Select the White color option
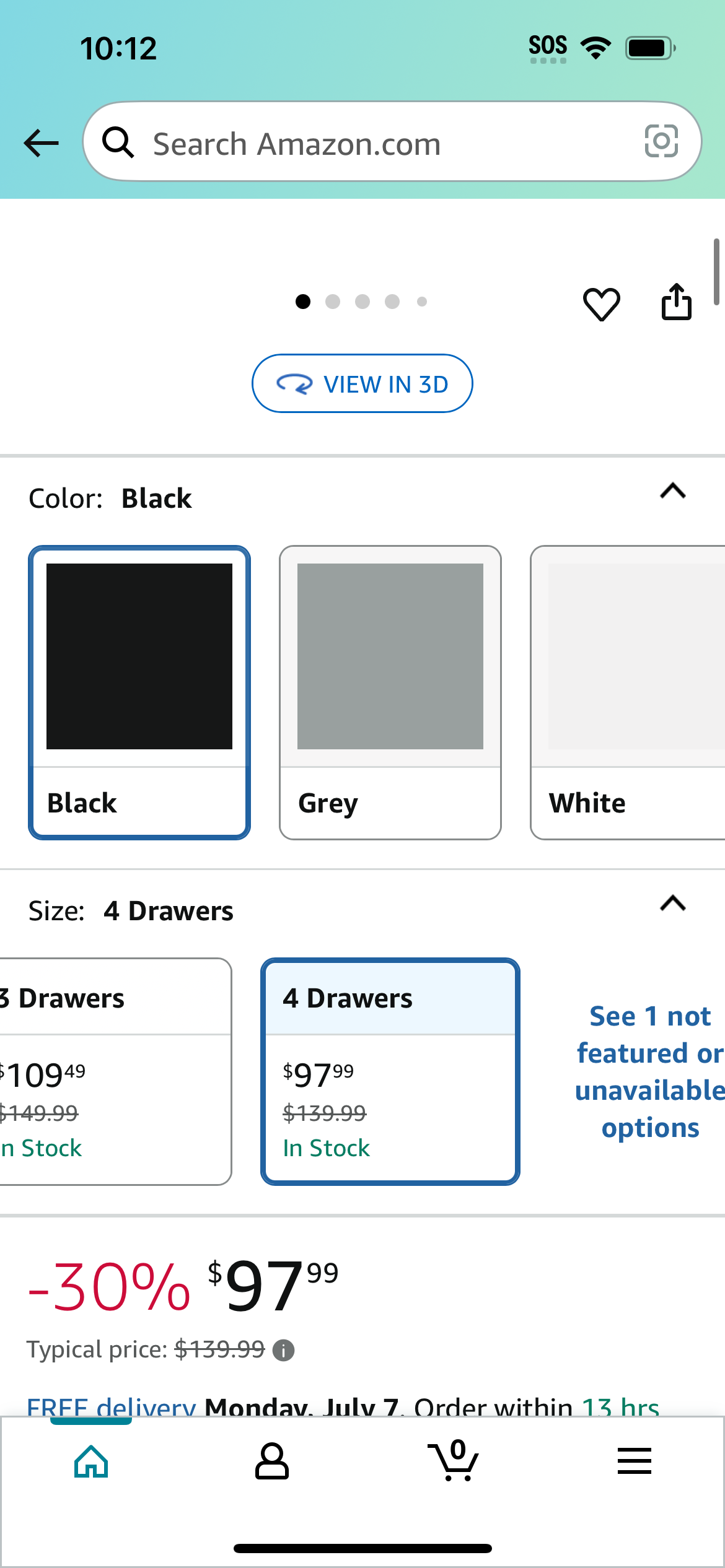Image resolution: width=725 pixels, height=1568 pixels. pyautogui.click(x=628, y=692)
